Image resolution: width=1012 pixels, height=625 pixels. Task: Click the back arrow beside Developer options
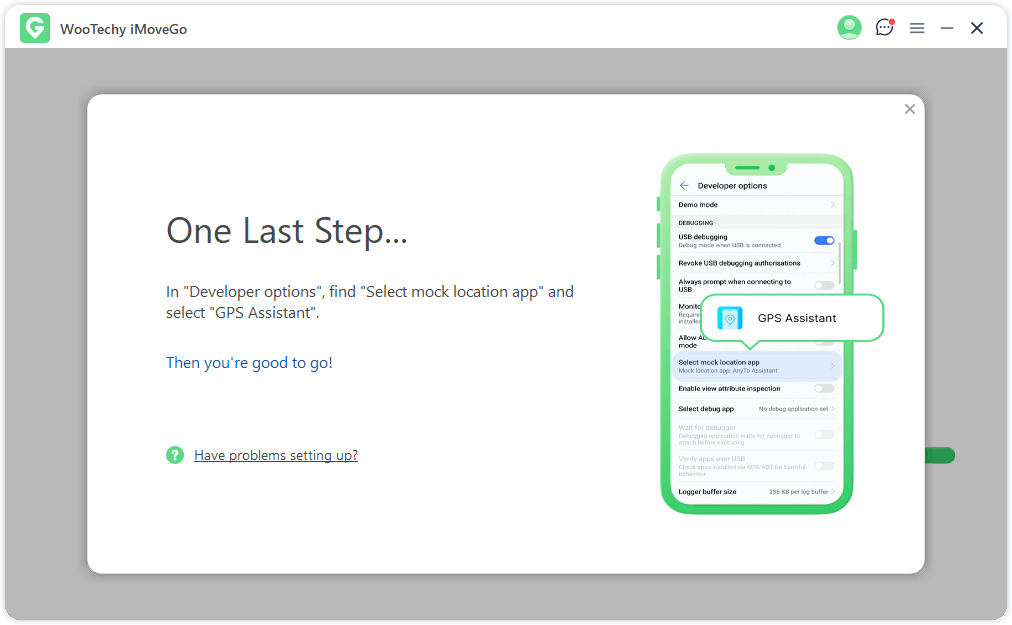[684, 186]
